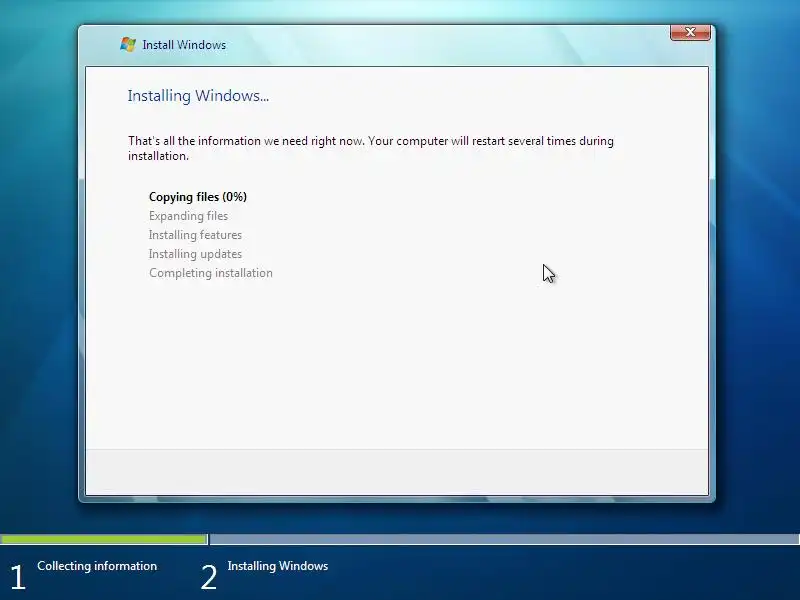800x600 pixels.
Task: Click the "Installing Windows..." heading
Action: pyautogui.click(x=198, y=96)
